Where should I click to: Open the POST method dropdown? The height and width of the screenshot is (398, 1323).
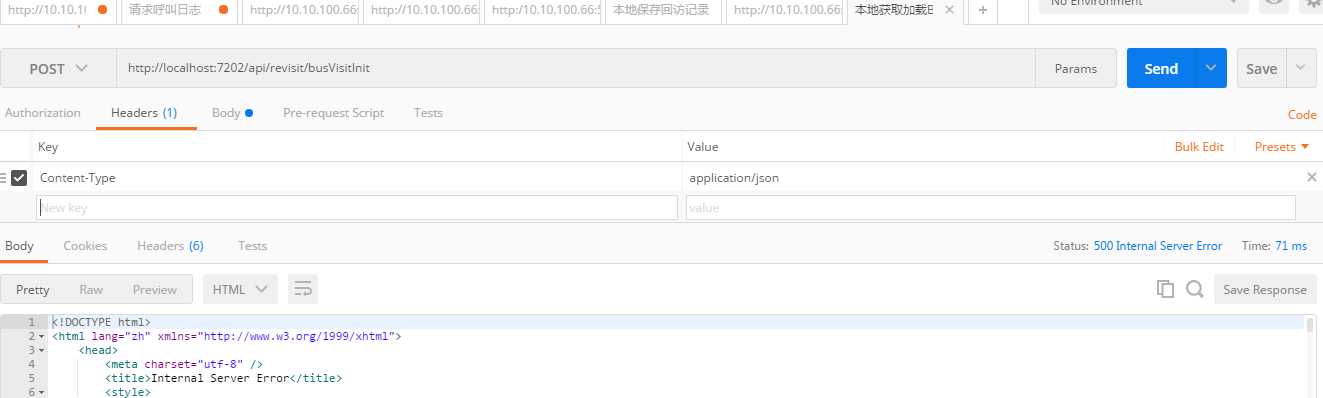pos(58,68)
